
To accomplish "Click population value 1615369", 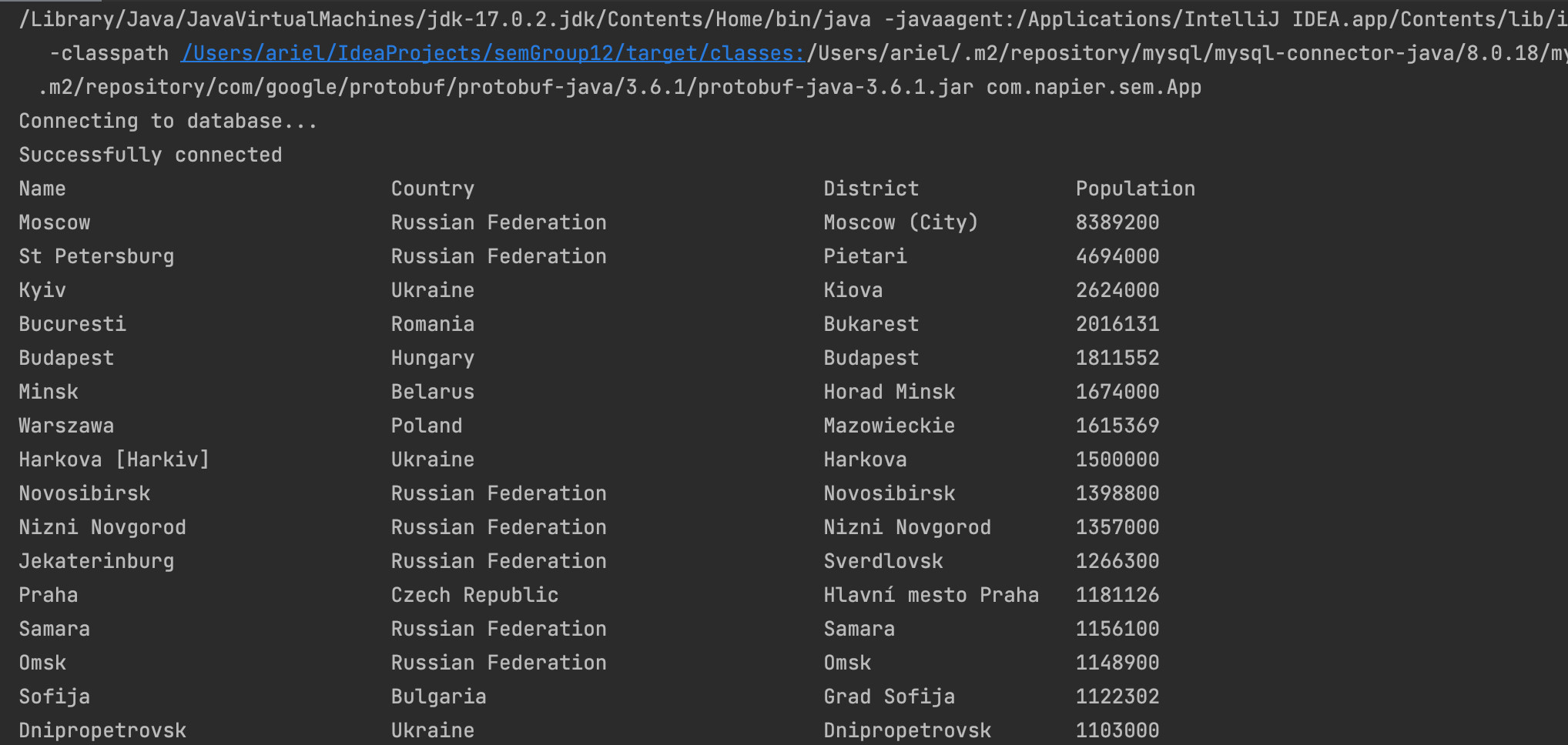I will coord(1117,426).
